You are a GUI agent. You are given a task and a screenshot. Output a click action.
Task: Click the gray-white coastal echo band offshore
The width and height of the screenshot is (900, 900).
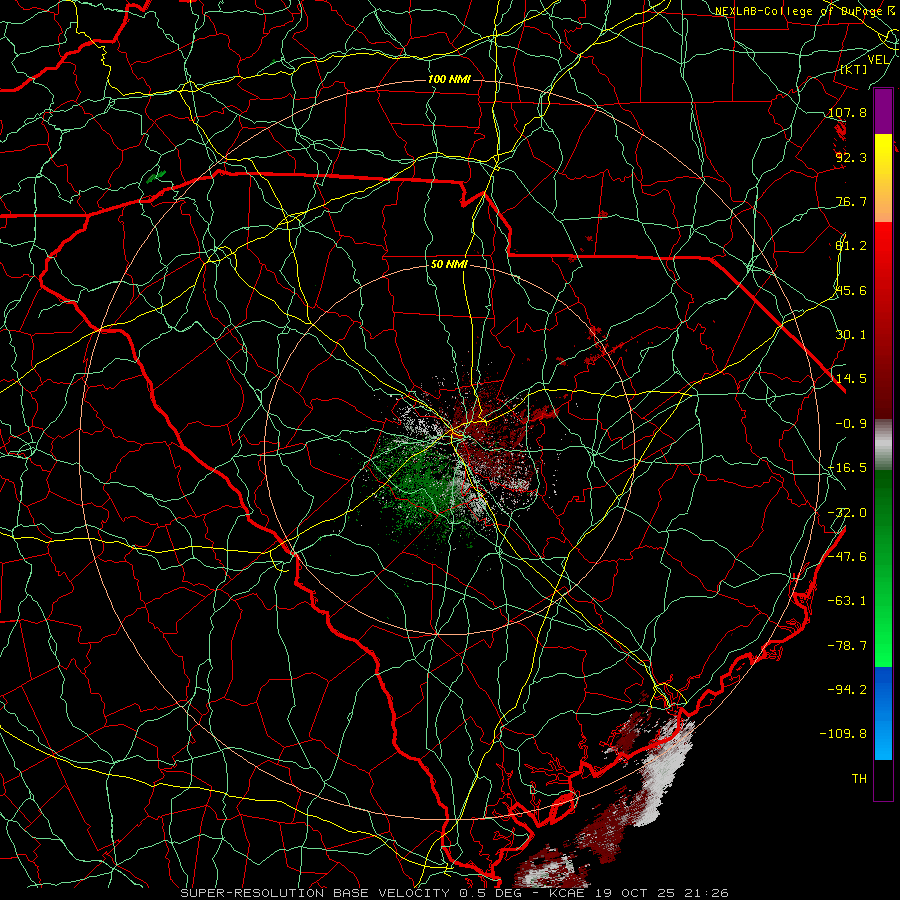(666, 772)
